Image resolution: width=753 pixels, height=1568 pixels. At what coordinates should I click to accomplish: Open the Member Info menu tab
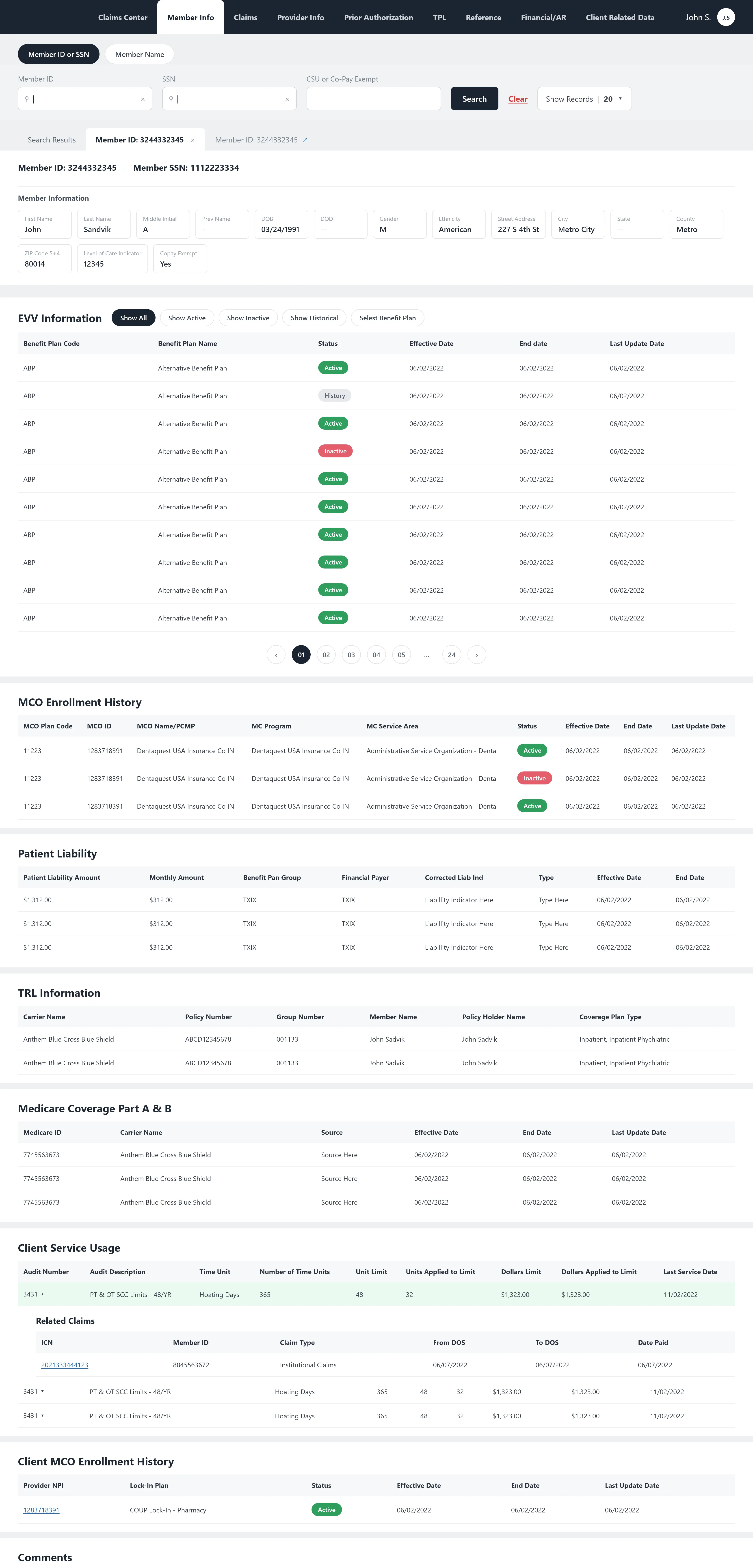(191, 17)
